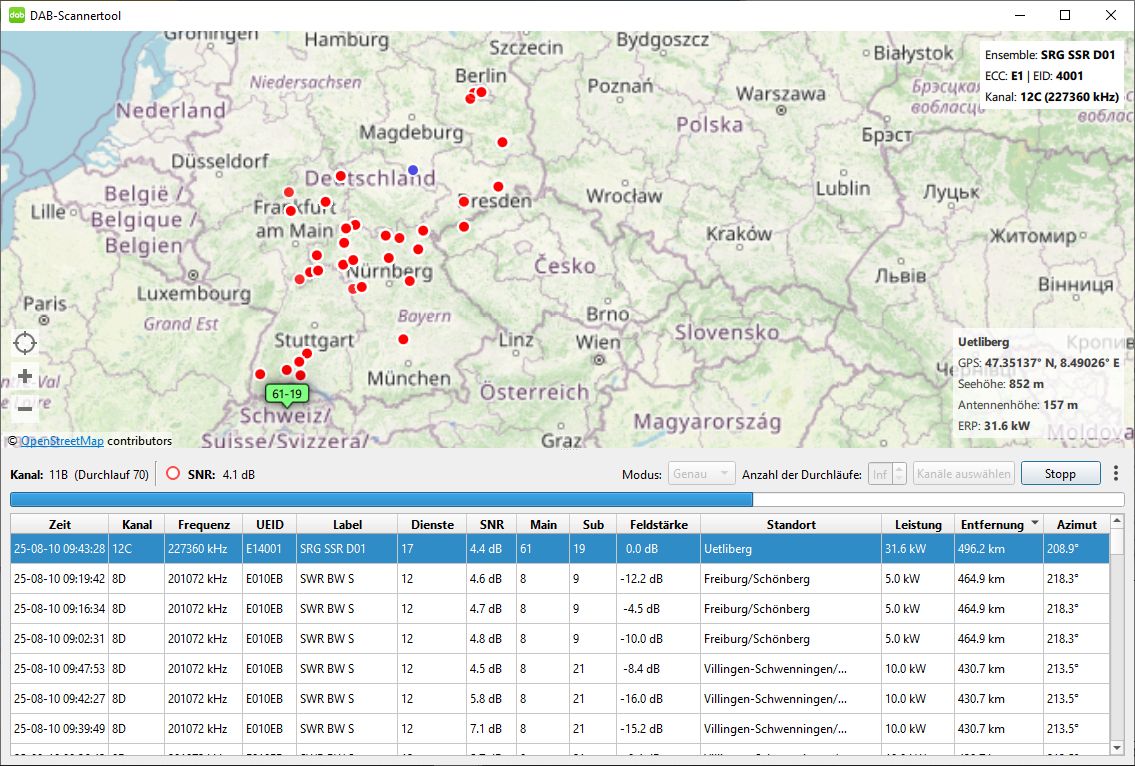Click the SNR column header
This screenshot has height=766, width=1135.
click(491, 524)
